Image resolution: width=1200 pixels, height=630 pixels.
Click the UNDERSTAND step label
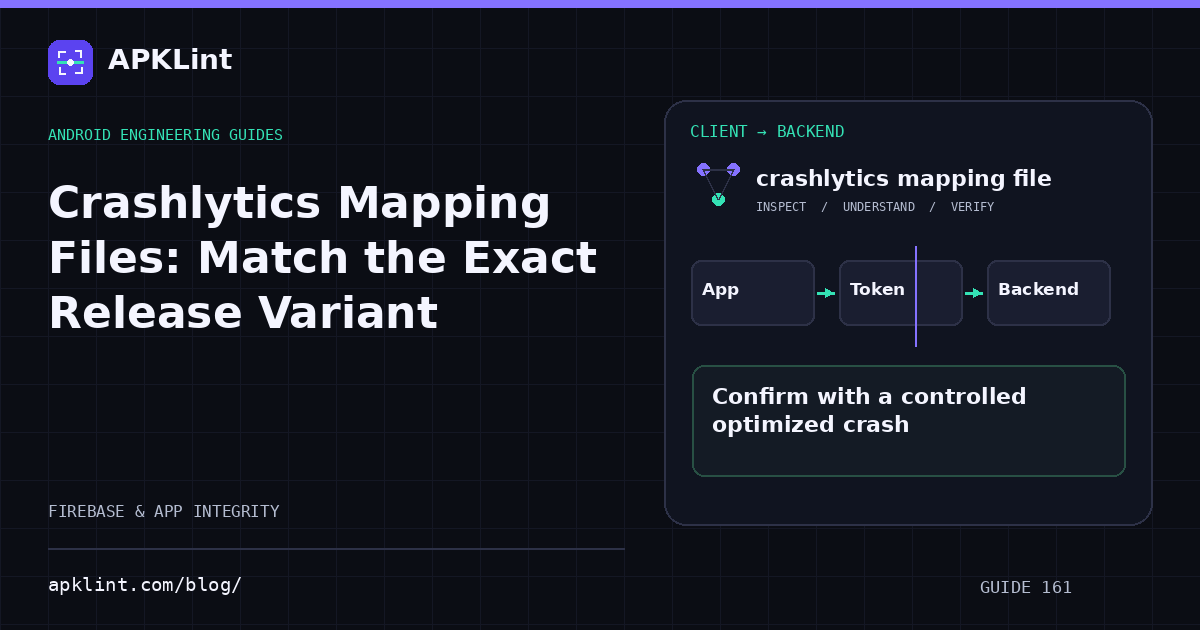pos(879,207)
